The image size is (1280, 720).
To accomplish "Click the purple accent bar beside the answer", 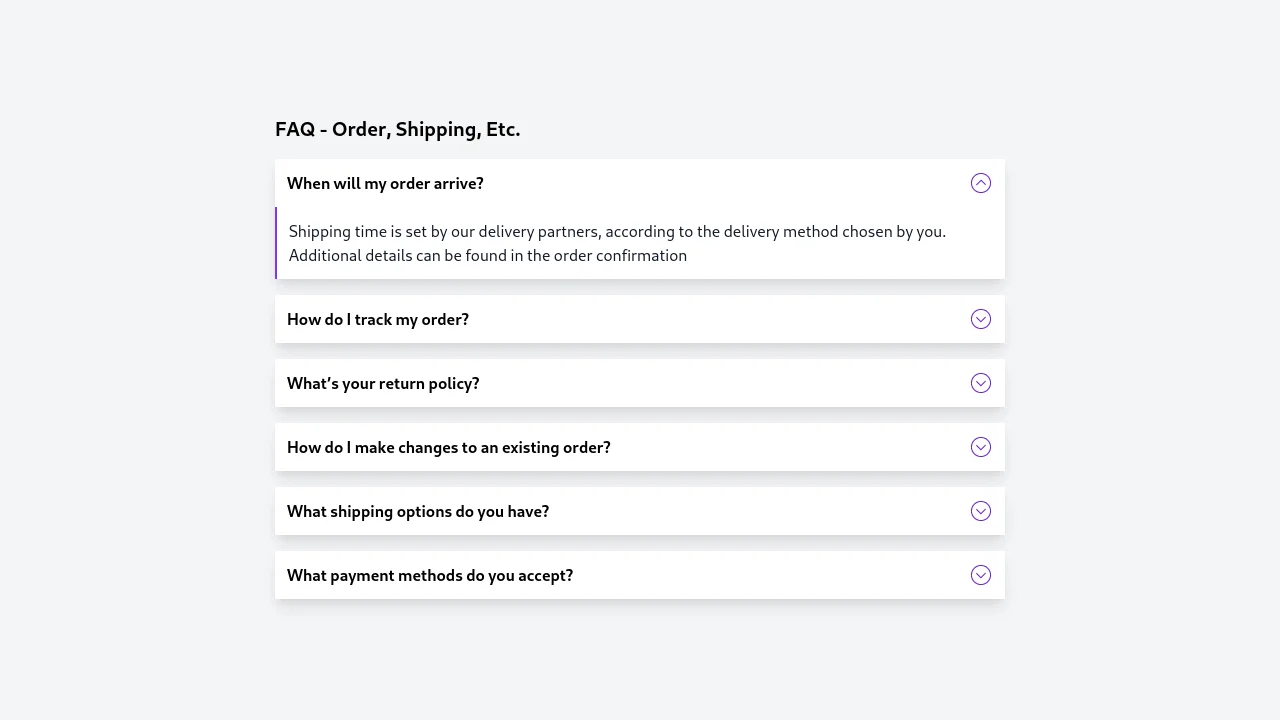I will click(x=276, y=243).
